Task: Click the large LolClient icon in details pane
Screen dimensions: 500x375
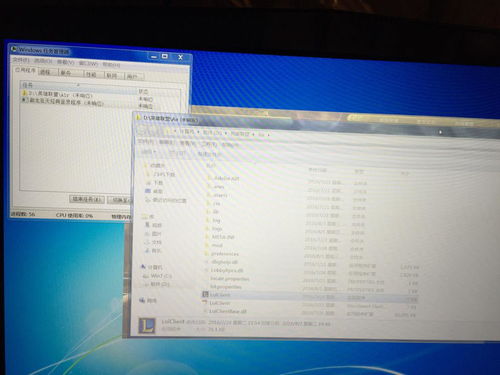Action: pyautogui.click(x=147, y=326)
